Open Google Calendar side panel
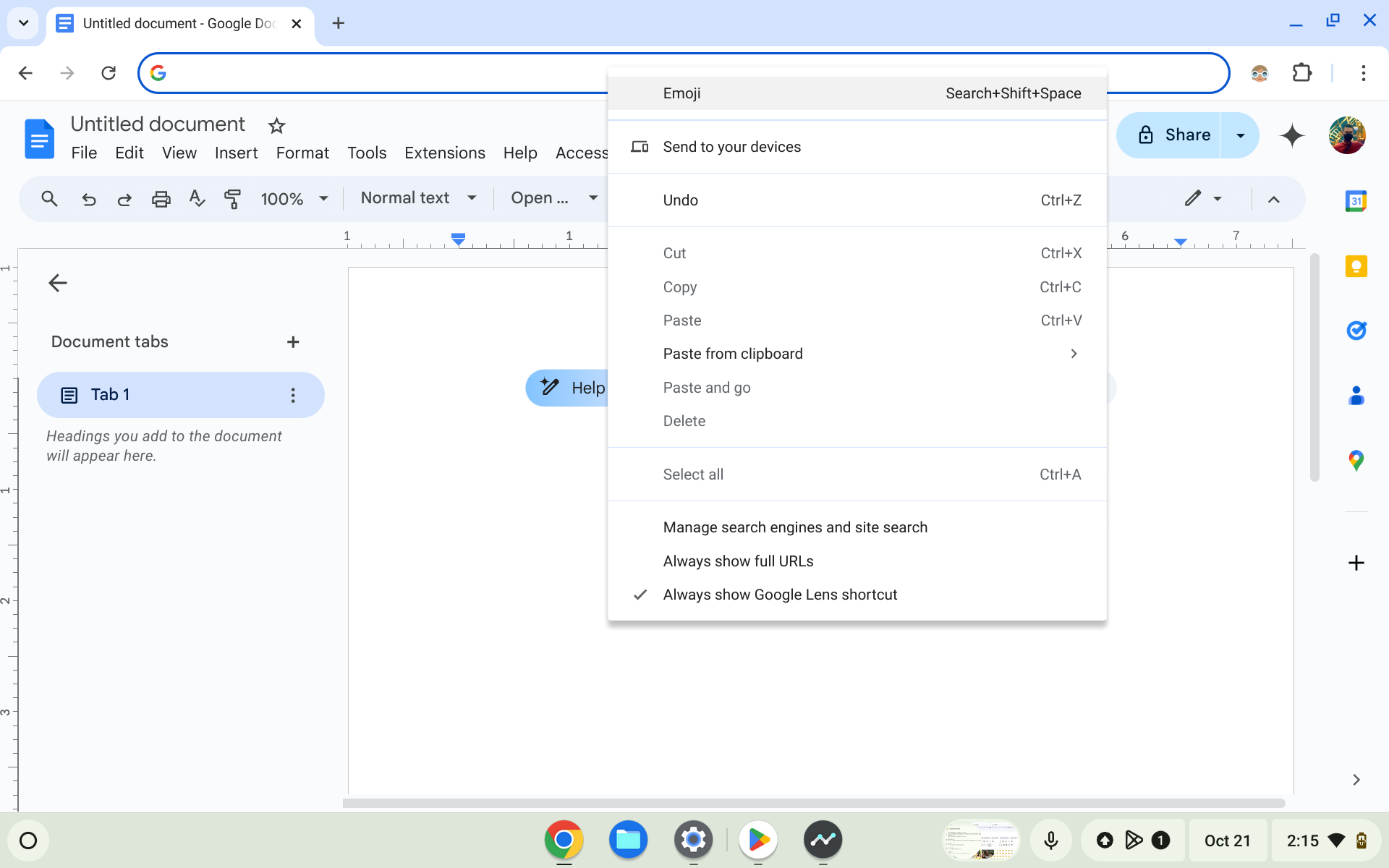The width and height of the screenshot is (1389, 868). (x=1356, y=201)
